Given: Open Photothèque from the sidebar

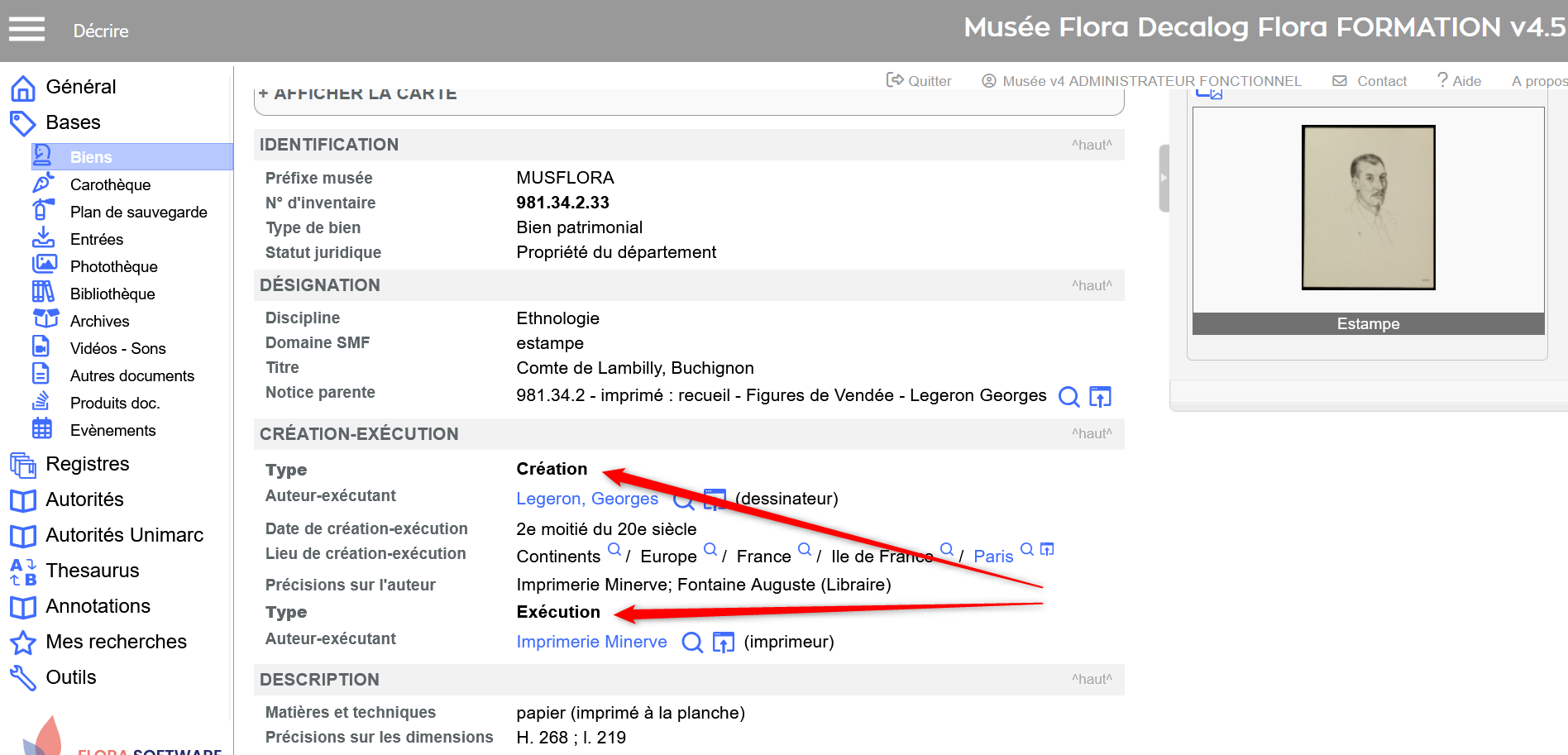Looking at the screenshot, I should click(113, 266).
